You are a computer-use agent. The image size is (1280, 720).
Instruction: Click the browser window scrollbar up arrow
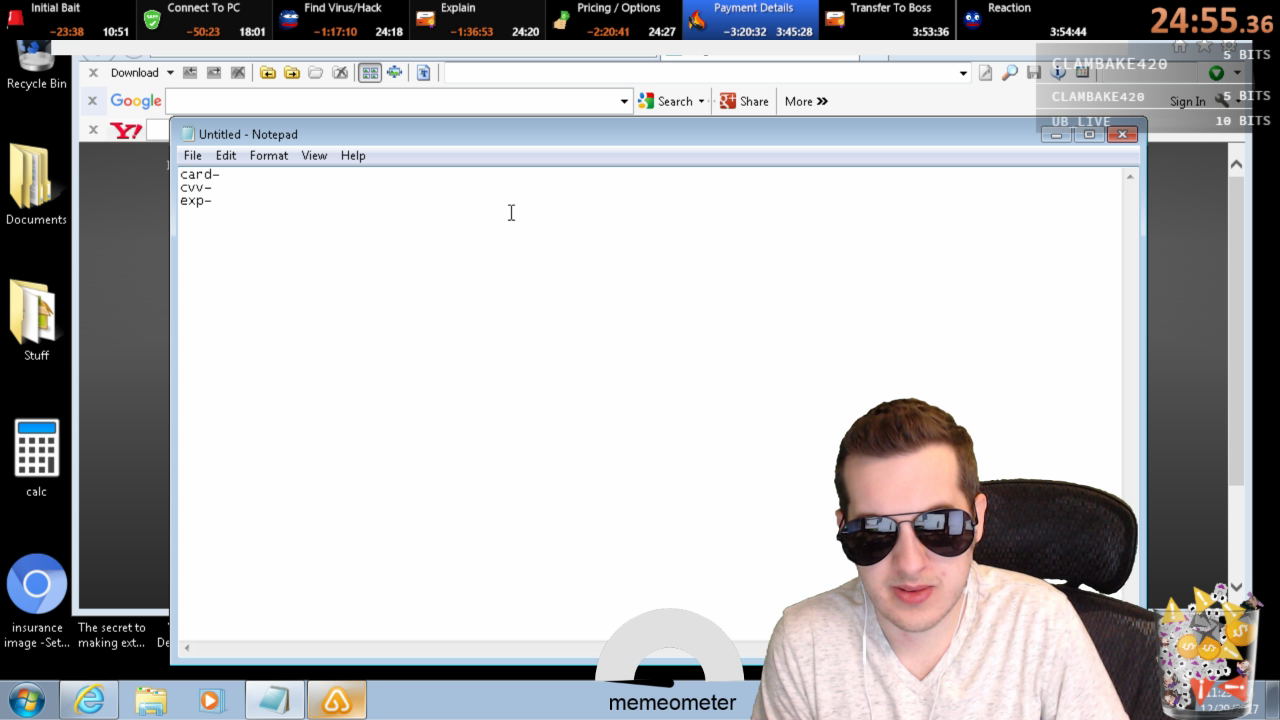click(x=1236, y=164)
